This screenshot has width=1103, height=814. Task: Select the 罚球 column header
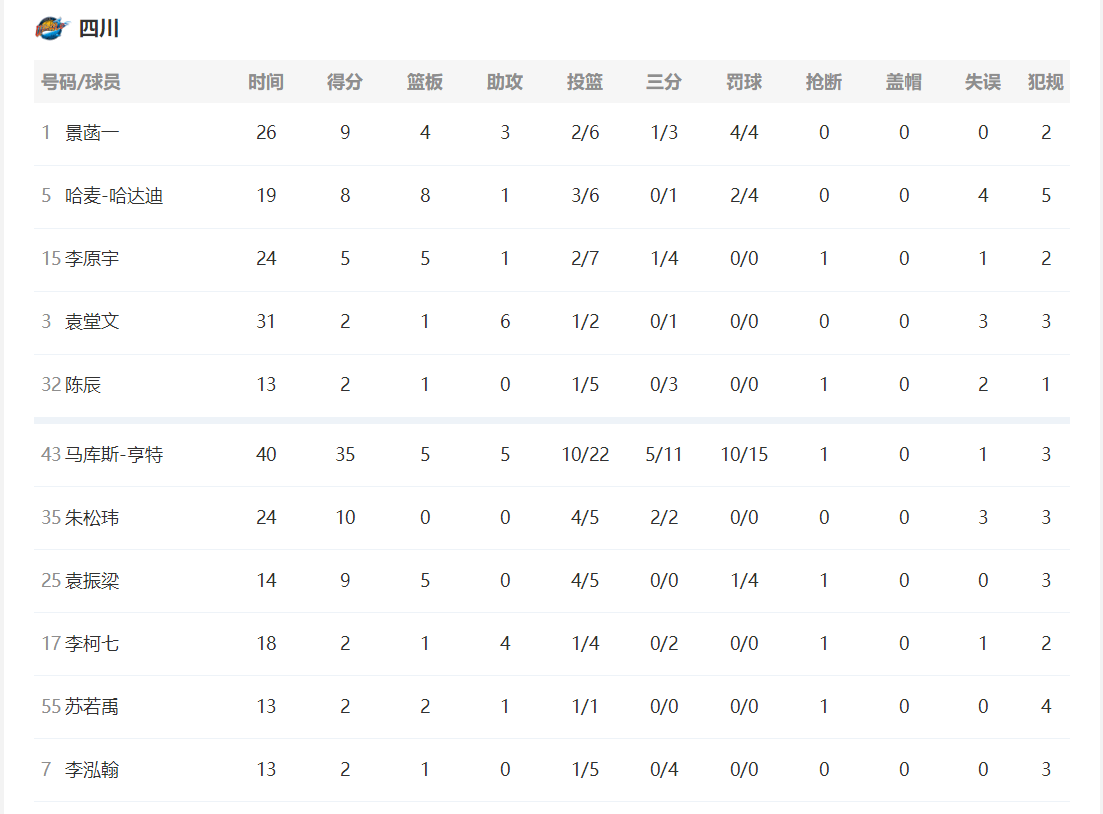744,82
